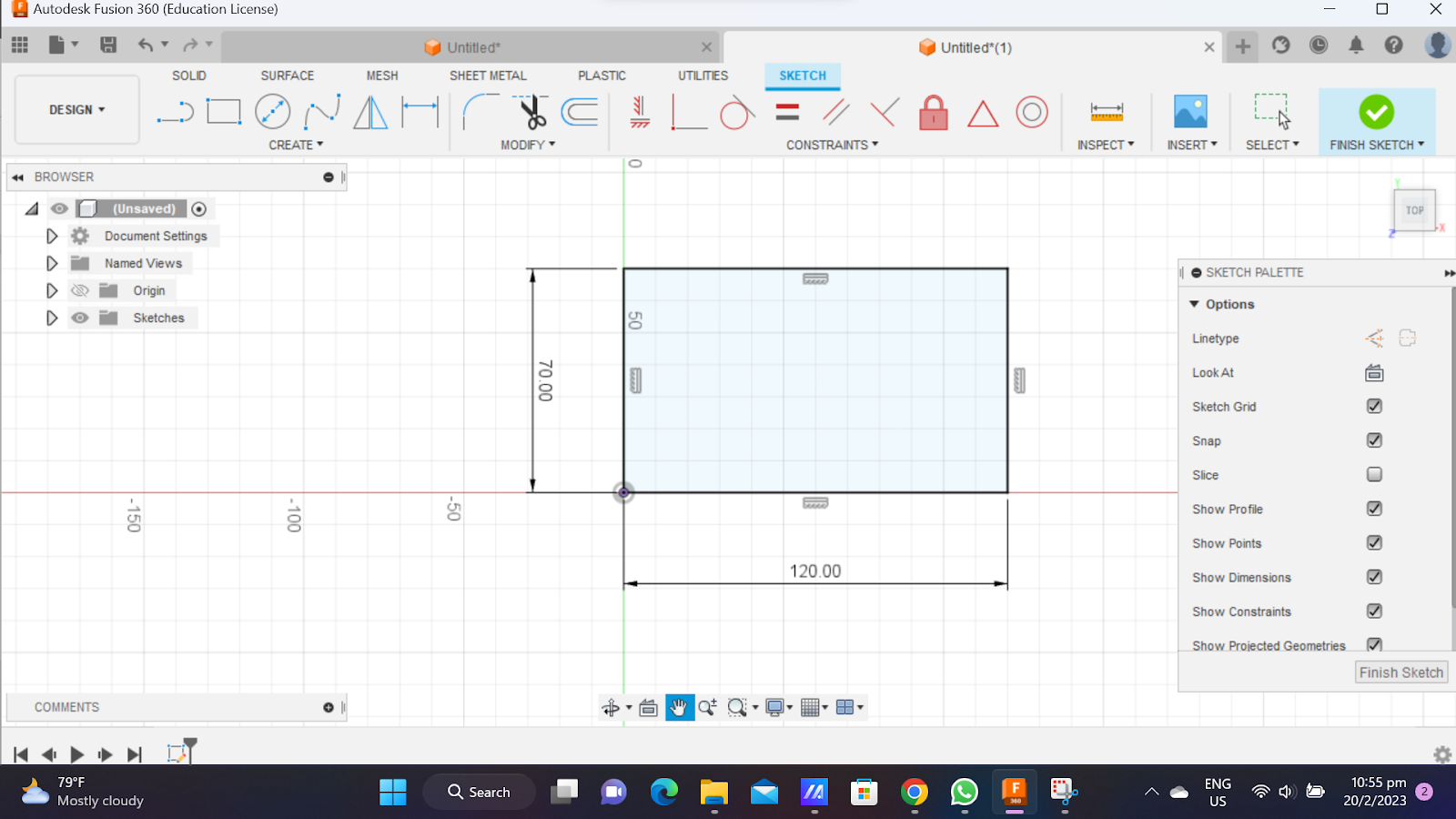This screenshot has height=819, width=1456.
Task: Select the 120.00 dimension value
Action: (x=815, y=571)
